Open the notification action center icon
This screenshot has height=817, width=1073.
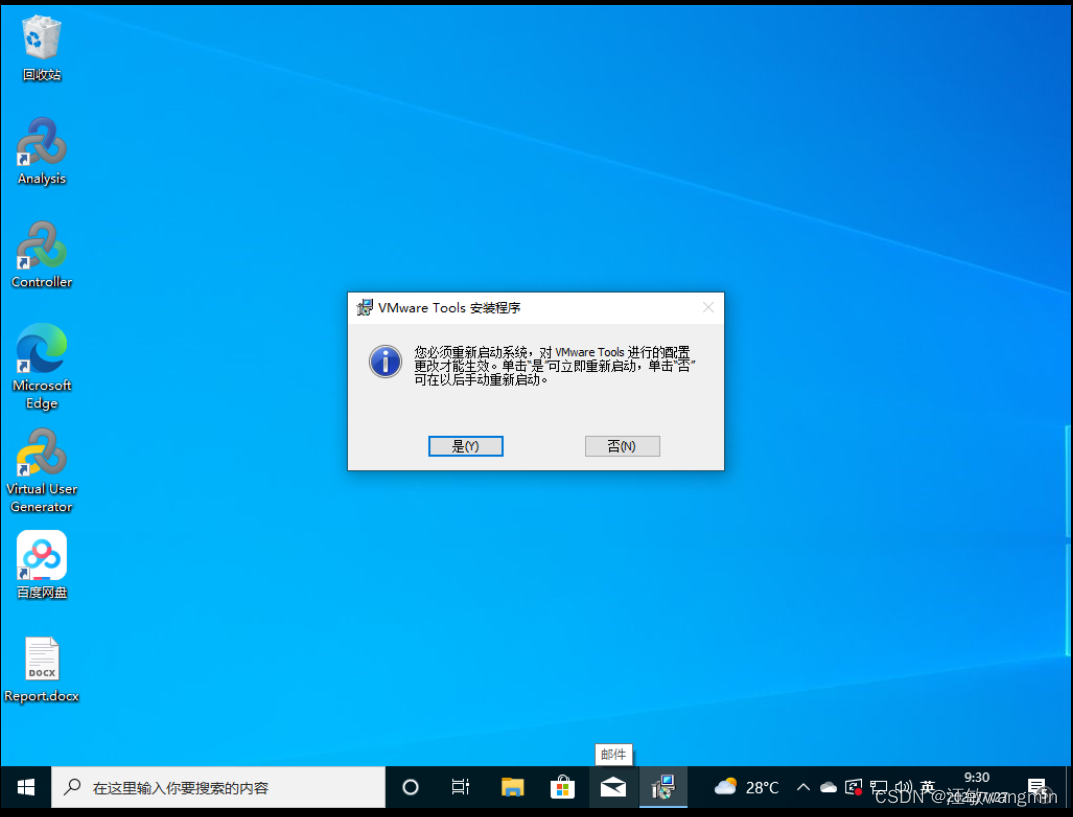click(1037, 788)
